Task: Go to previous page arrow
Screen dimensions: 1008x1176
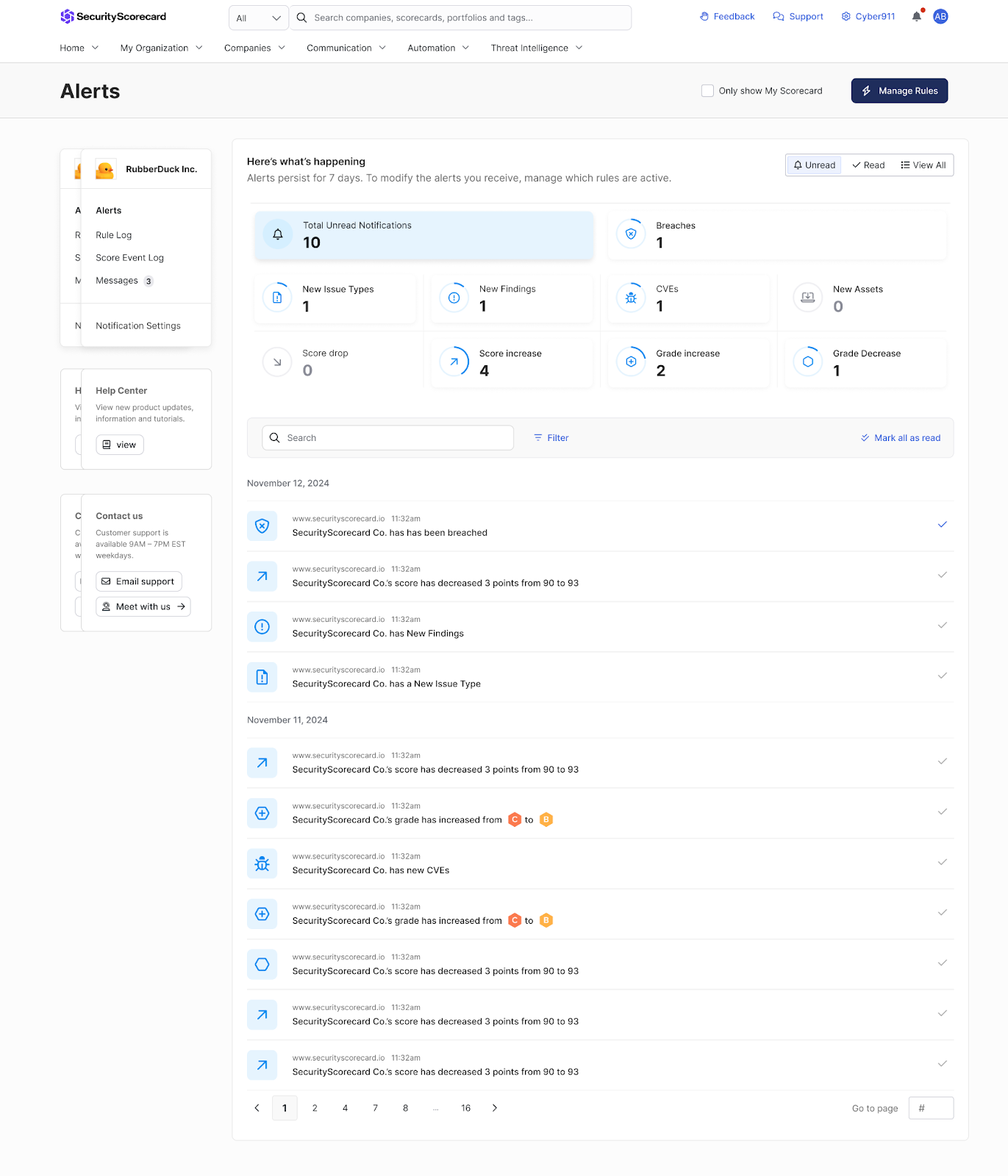Action: coord(257,1108)
